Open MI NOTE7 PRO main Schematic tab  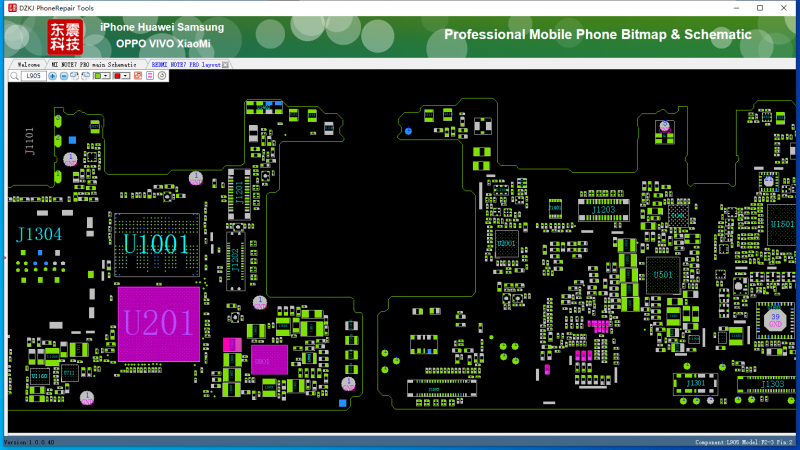[94, 64]
